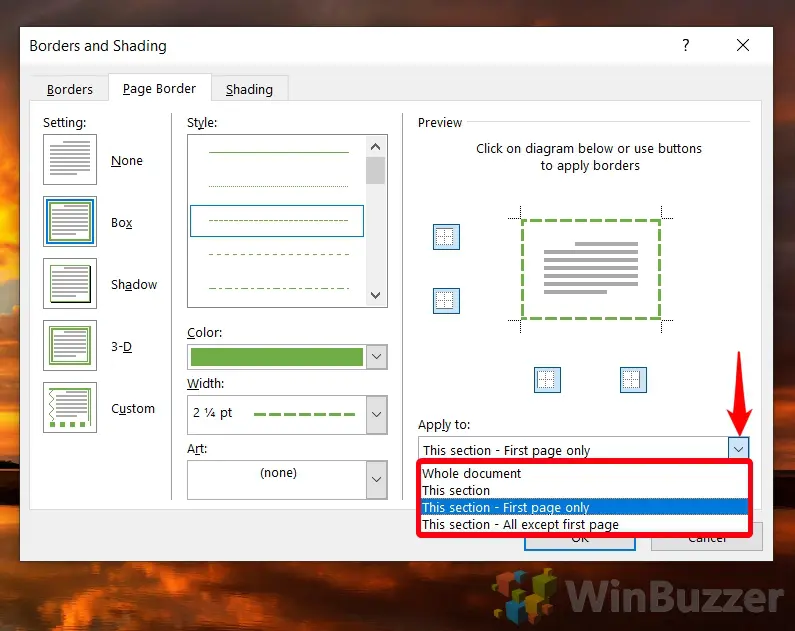This screenshot has width=795, height=631.
Task: Select the Shadow border setting icon
Action: pyautogui.click(x=70, y=284)
